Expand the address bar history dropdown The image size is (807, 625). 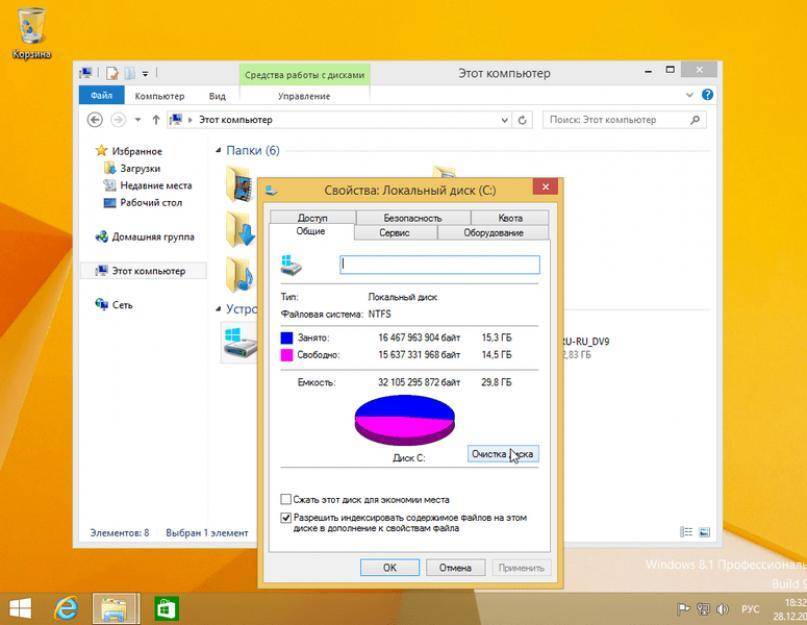505,120
